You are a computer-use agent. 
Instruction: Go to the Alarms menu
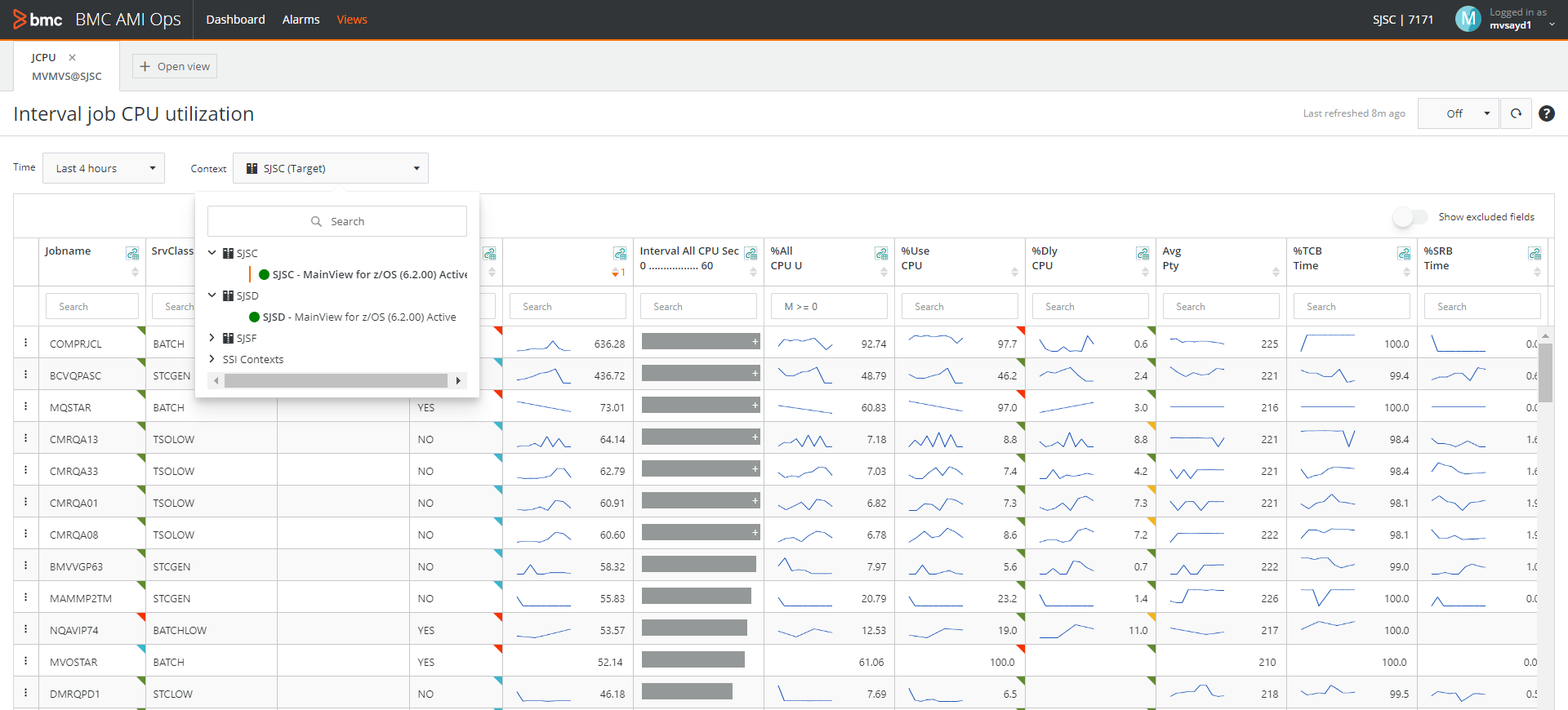pyautogui.click(x=301, y=20)
